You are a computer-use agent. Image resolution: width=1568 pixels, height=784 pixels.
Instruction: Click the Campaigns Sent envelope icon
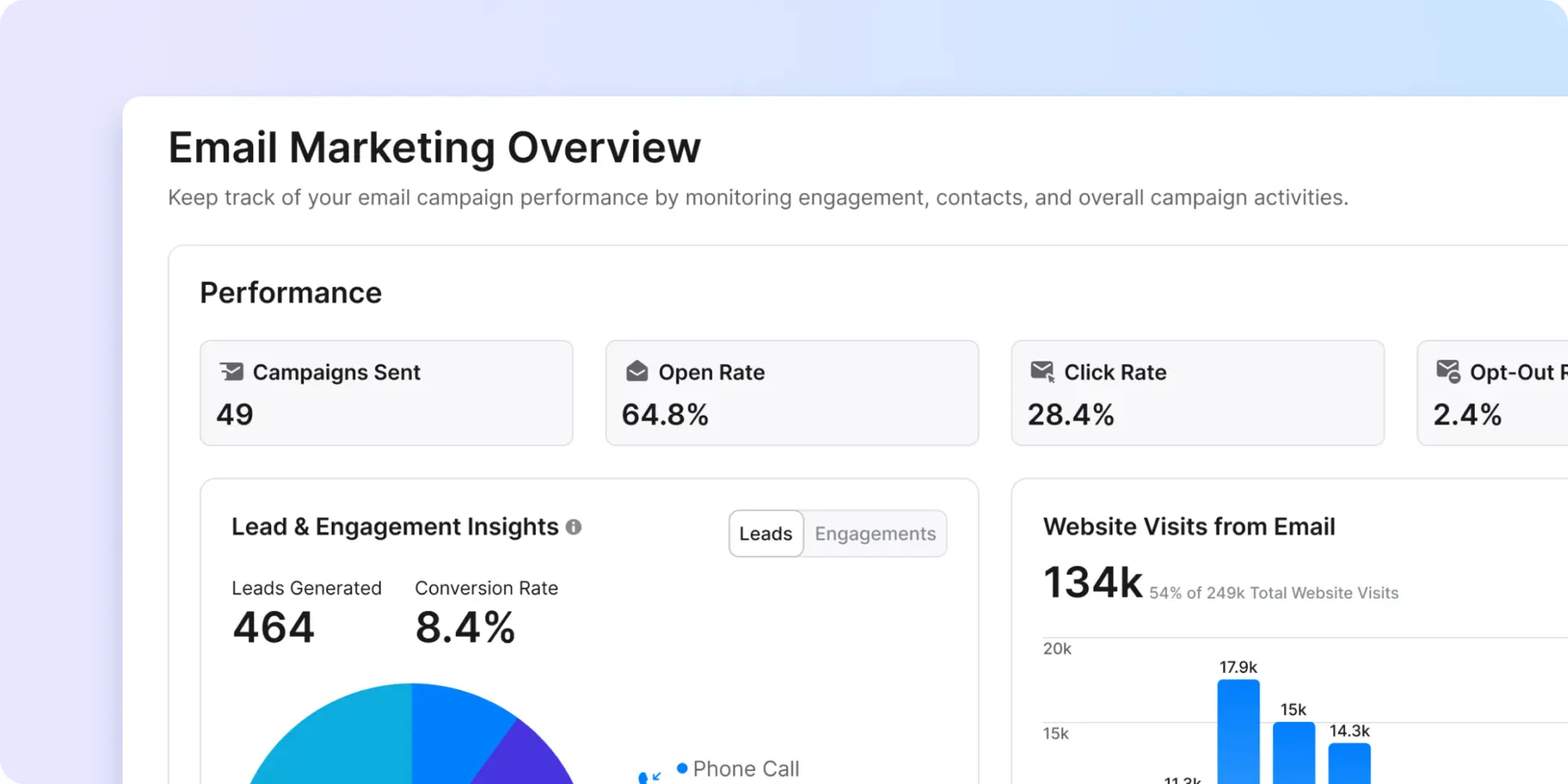coord(232,372)
